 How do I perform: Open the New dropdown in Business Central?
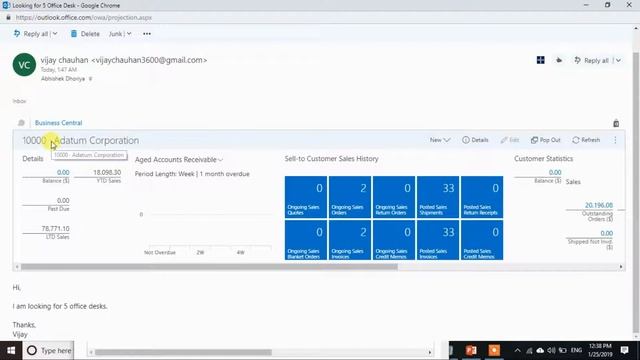pyautogui.click(x=440, y=140)
